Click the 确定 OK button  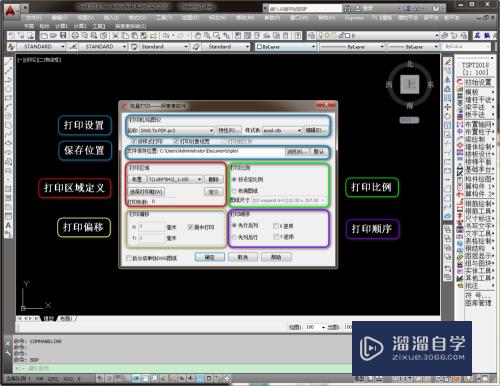(210, 257)
